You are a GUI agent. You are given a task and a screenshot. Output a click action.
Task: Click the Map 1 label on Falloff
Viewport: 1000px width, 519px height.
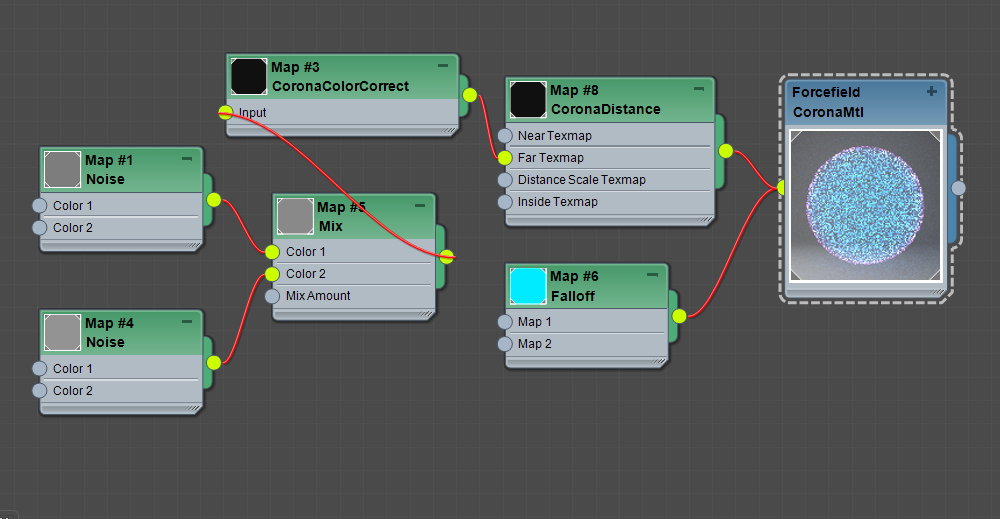point(534,322)
